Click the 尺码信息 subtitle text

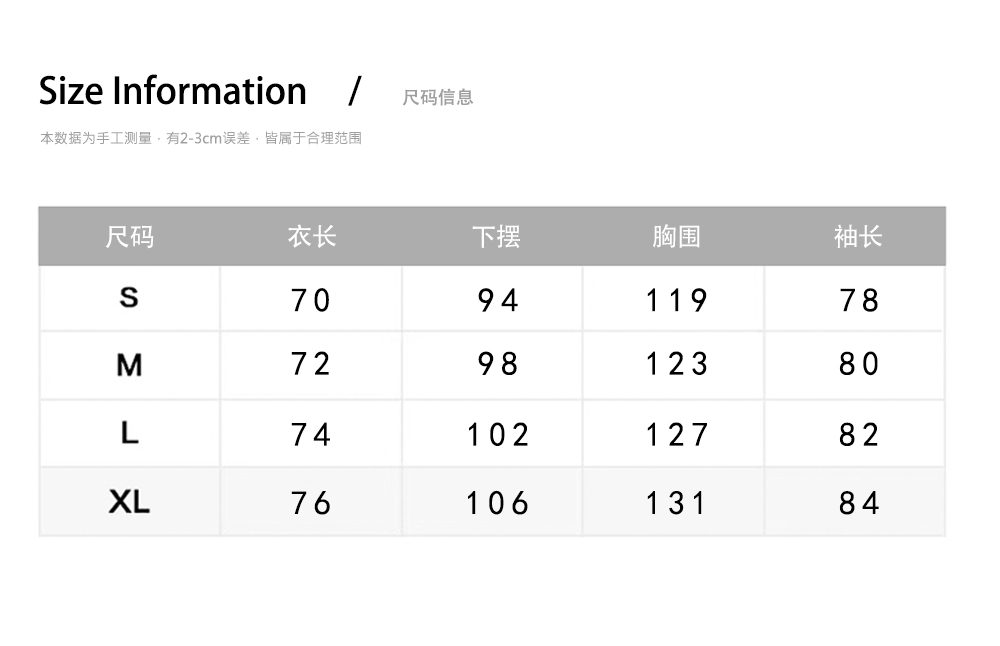(x=437, y=97)
